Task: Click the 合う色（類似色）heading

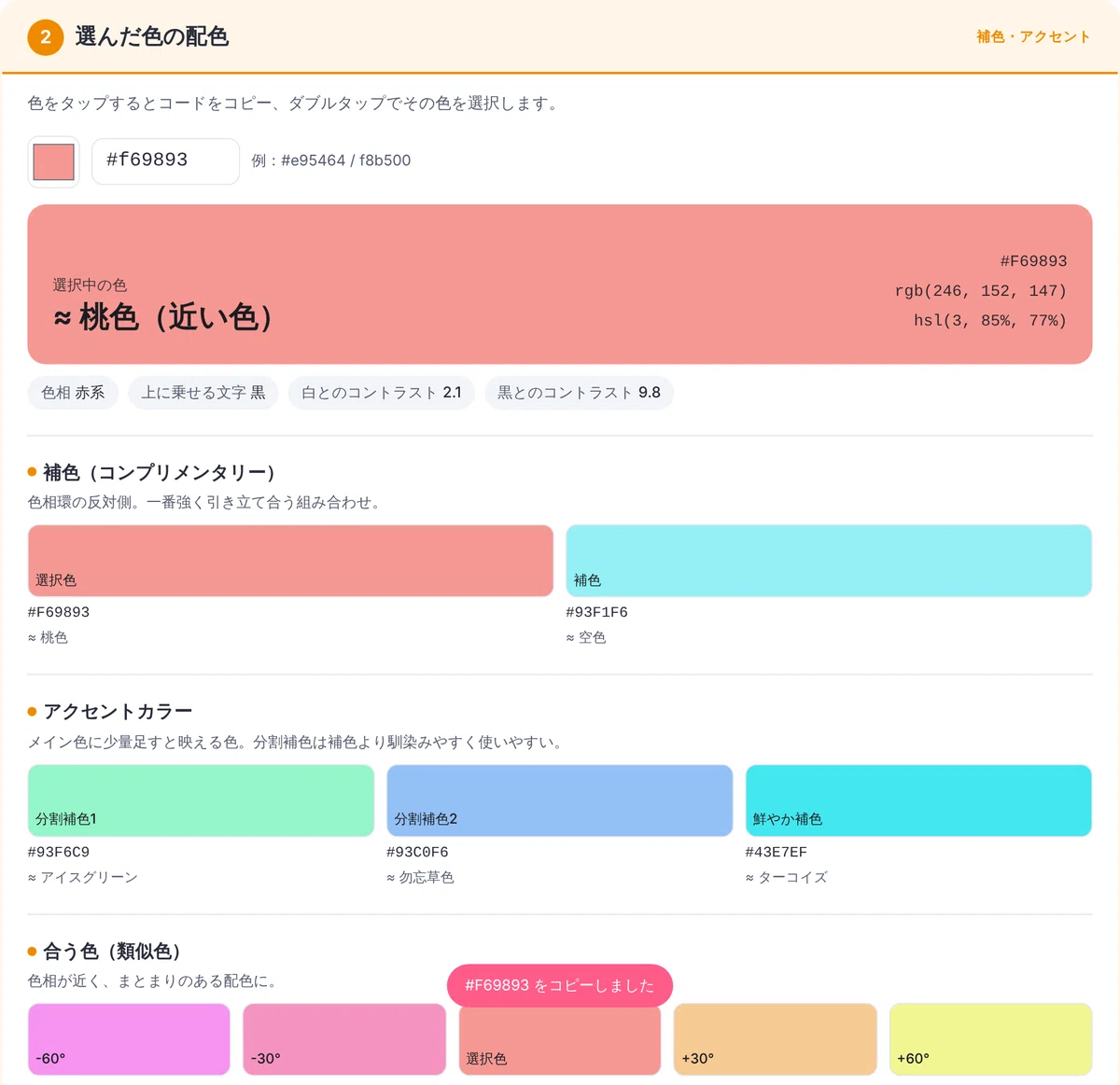Action: 112,952
